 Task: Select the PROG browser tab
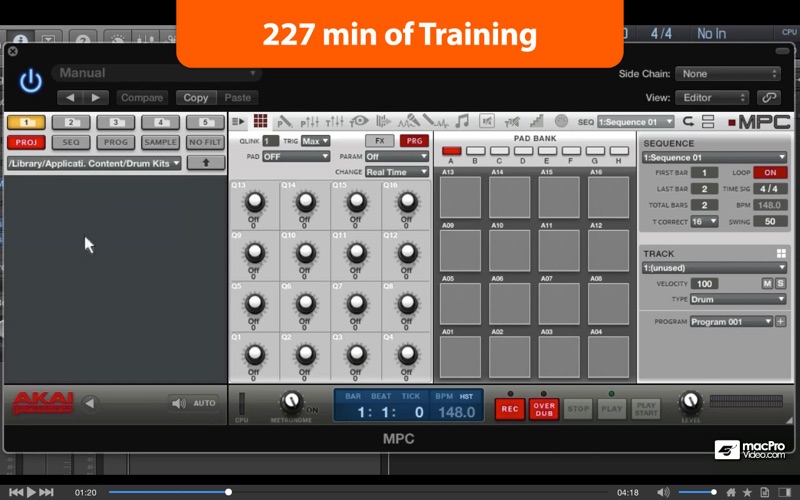116,142
